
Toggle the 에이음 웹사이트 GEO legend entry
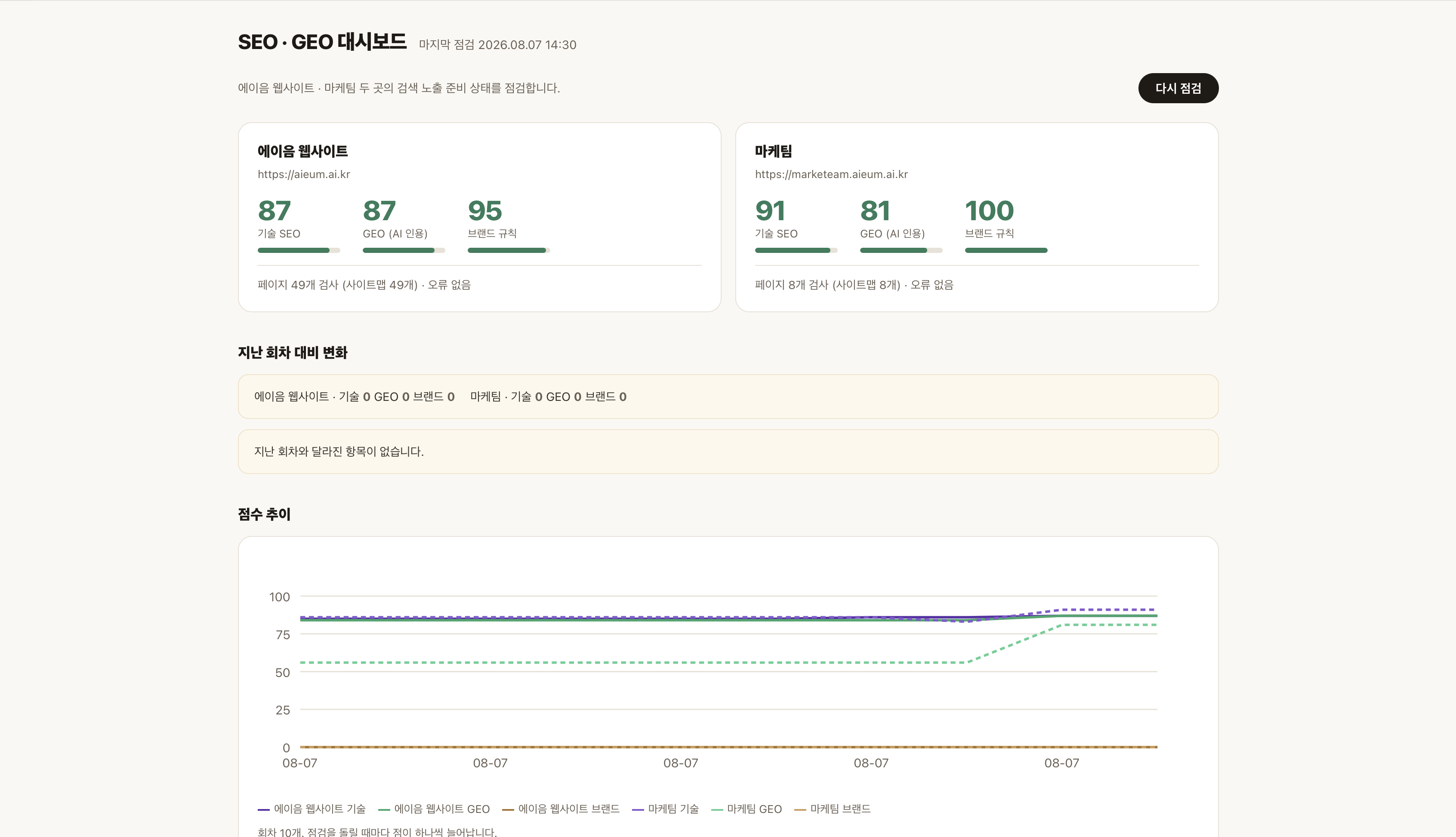tap(434, 809)
